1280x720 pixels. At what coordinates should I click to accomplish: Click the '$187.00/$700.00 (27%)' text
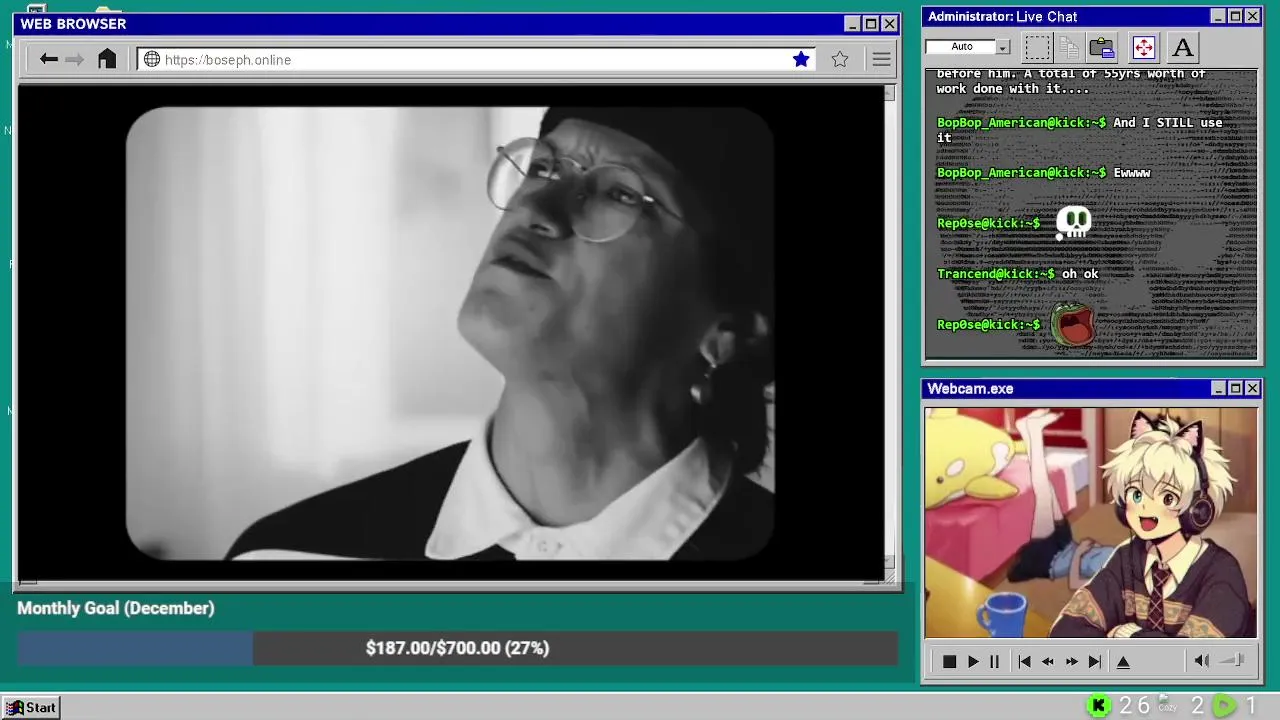click(x=457, y=648)
